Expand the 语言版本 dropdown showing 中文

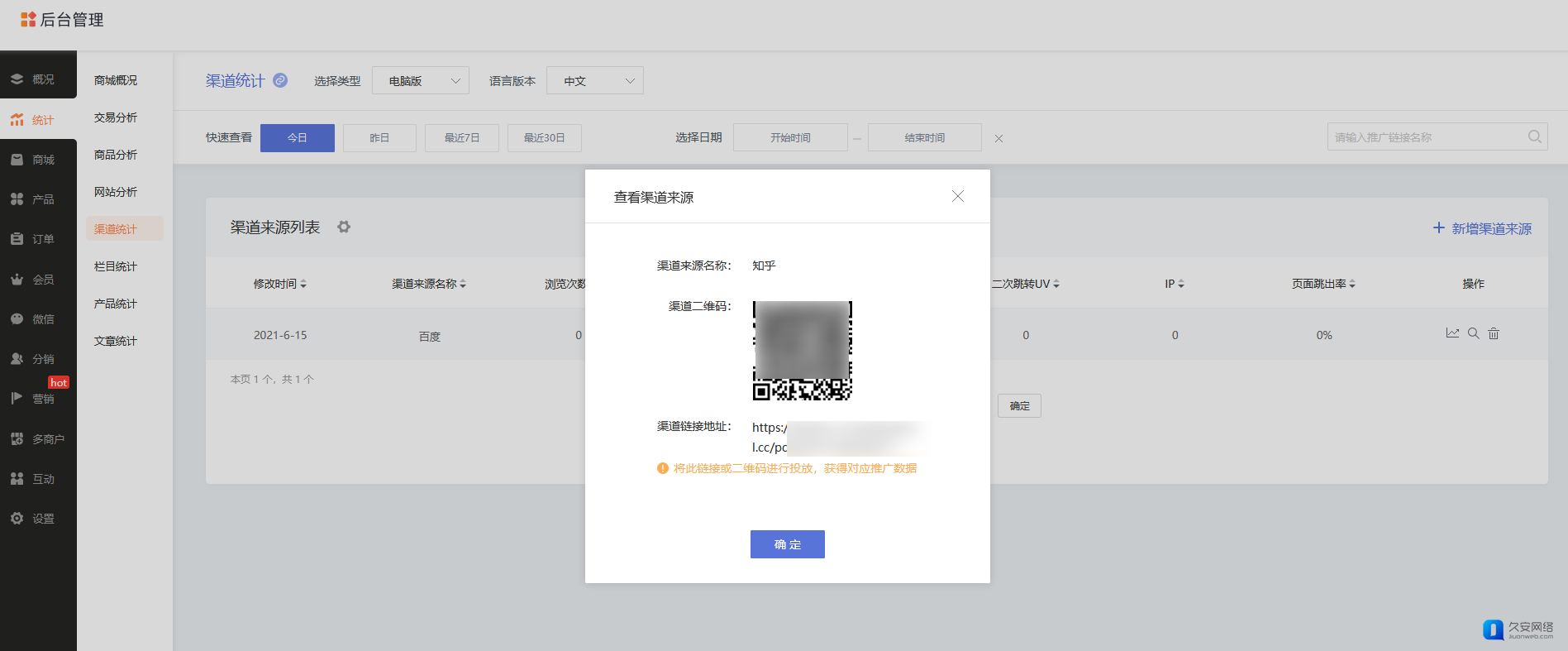point(595,80)
